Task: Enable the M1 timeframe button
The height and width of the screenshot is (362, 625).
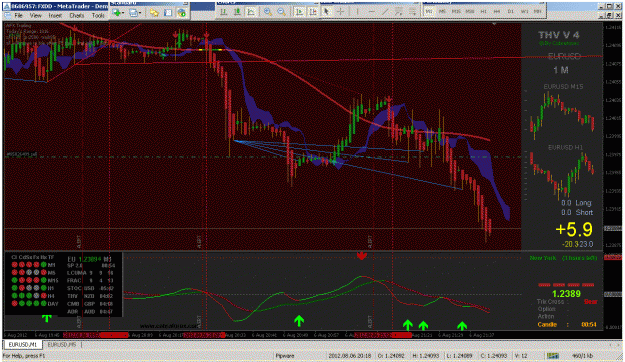Action: click(429, 12)
